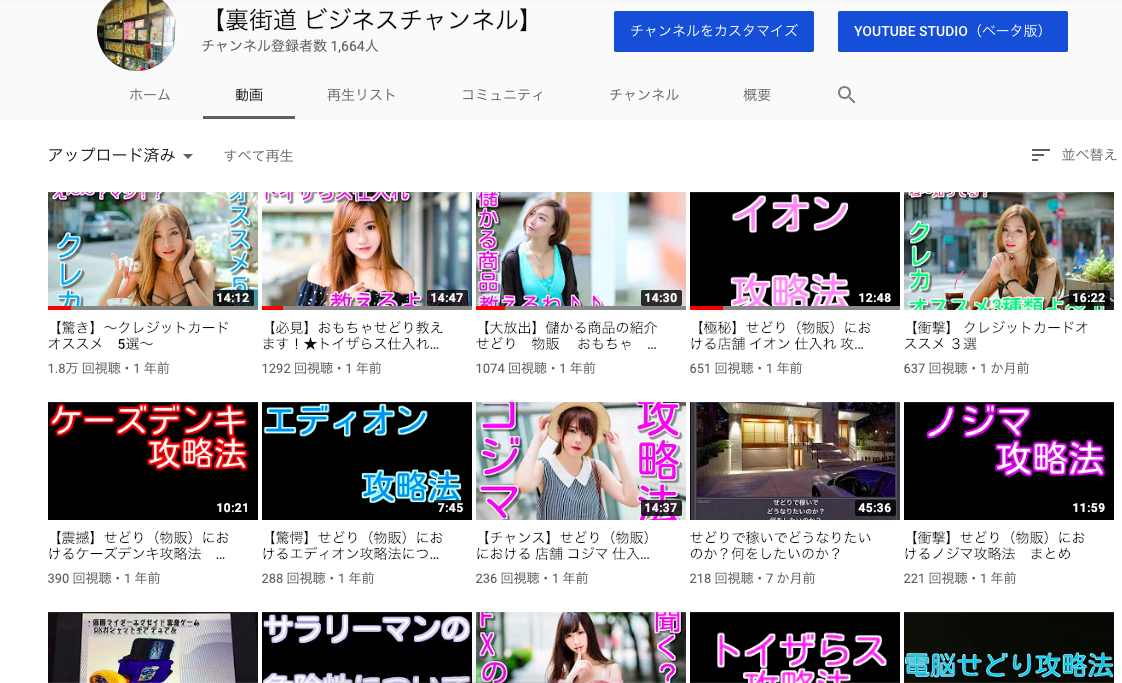Expand the アップロード済み dropdown
The width and height of the screenshot is (1122, 683).
coord(120,155)
